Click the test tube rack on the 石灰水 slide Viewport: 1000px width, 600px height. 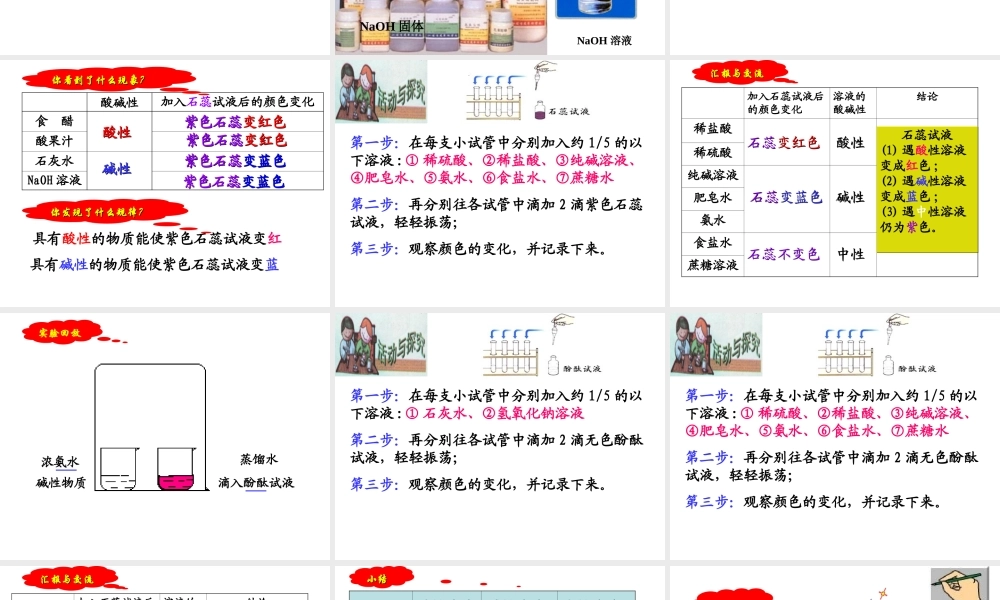[512, 351]
